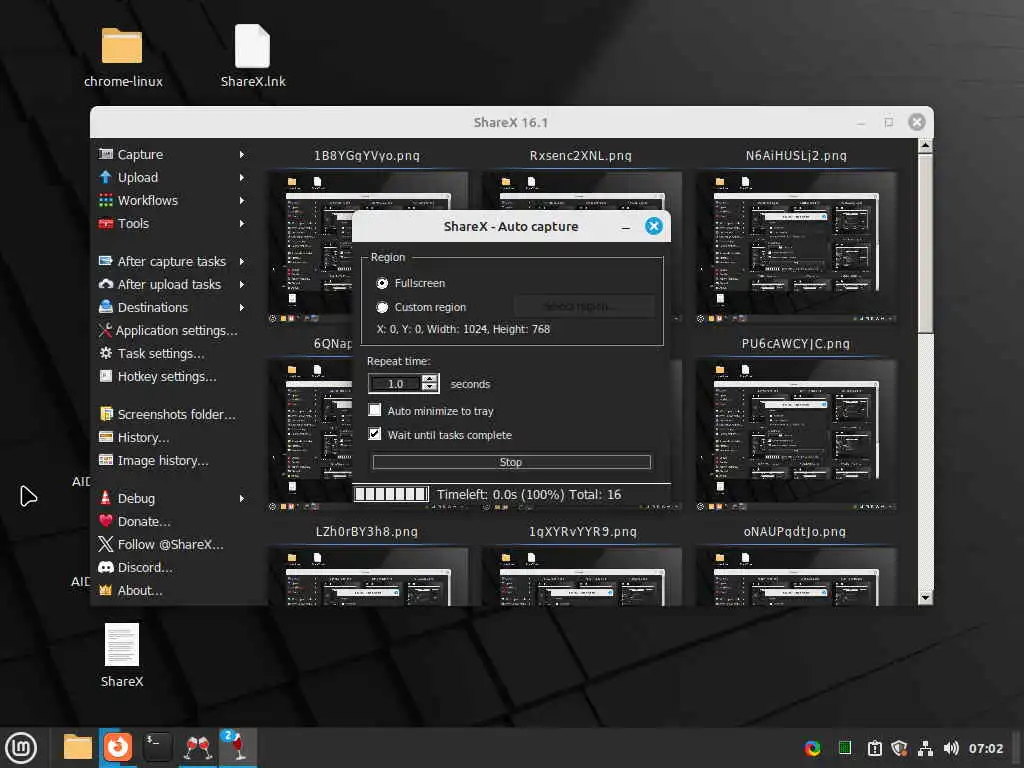Click the repeat time value field

point(395,383)
